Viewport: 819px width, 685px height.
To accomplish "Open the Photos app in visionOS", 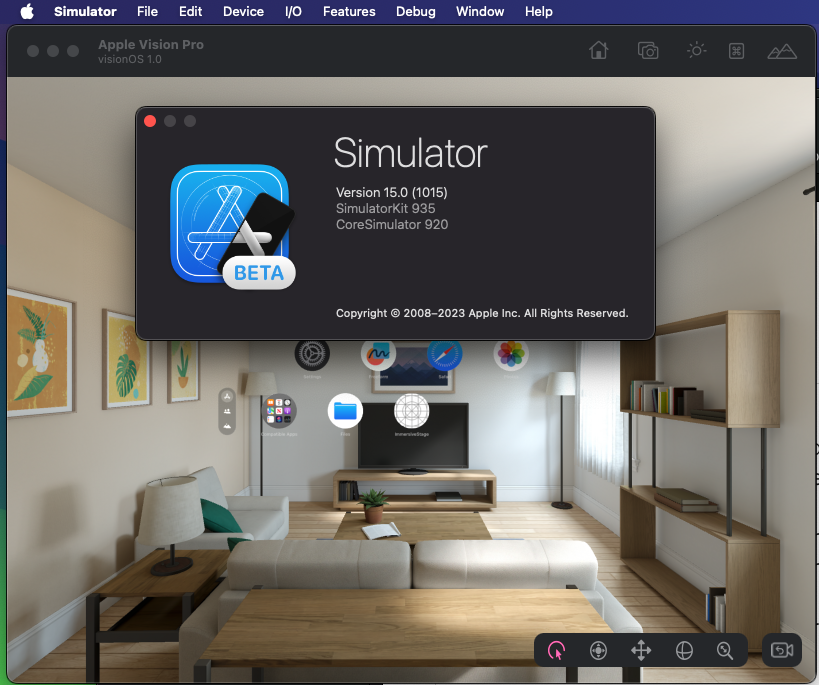I will (x=511, y=354).
